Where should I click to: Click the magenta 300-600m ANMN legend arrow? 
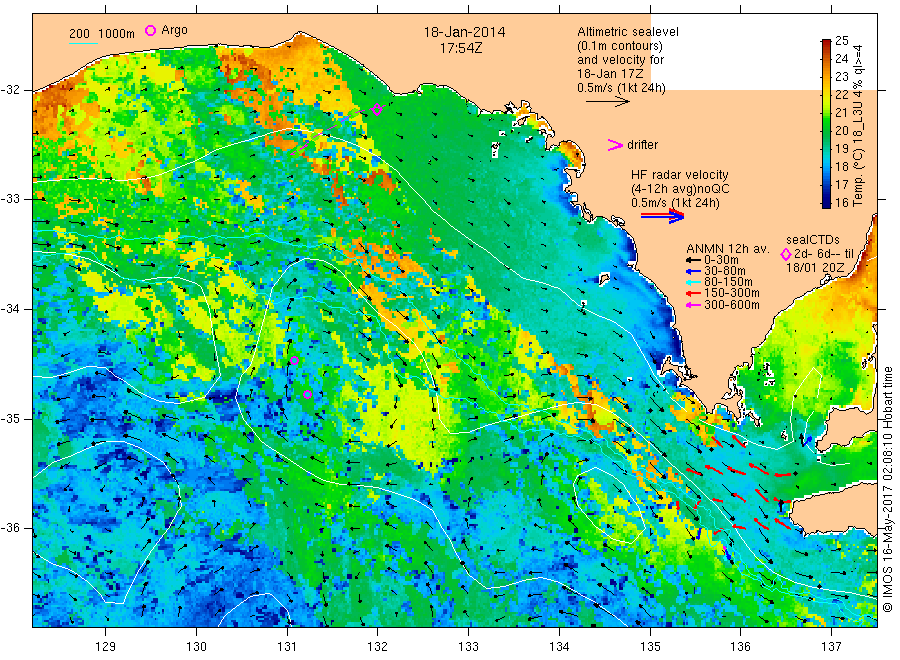693,305
